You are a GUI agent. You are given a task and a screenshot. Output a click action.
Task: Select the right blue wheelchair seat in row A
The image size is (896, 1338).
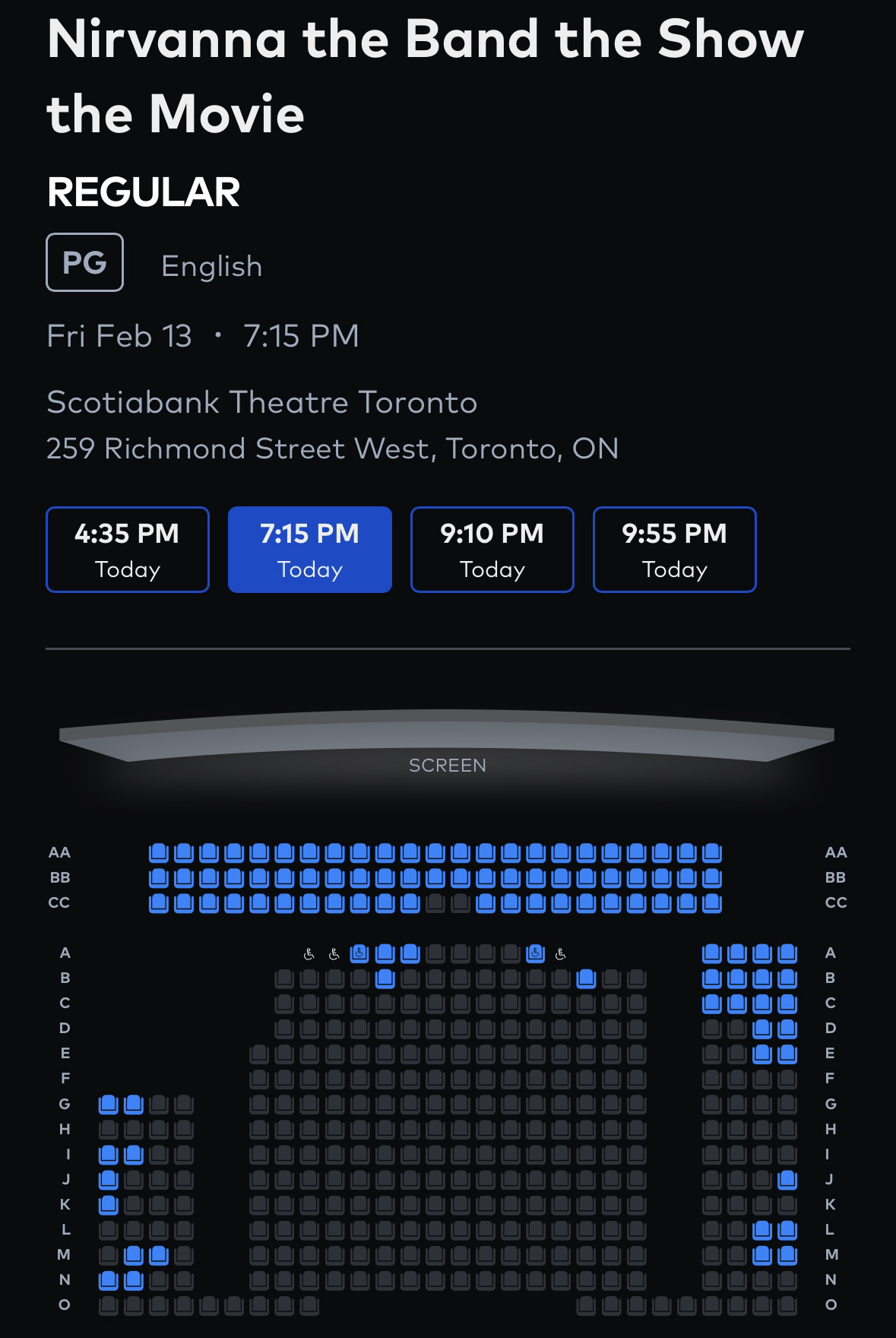tap(536, 953)
